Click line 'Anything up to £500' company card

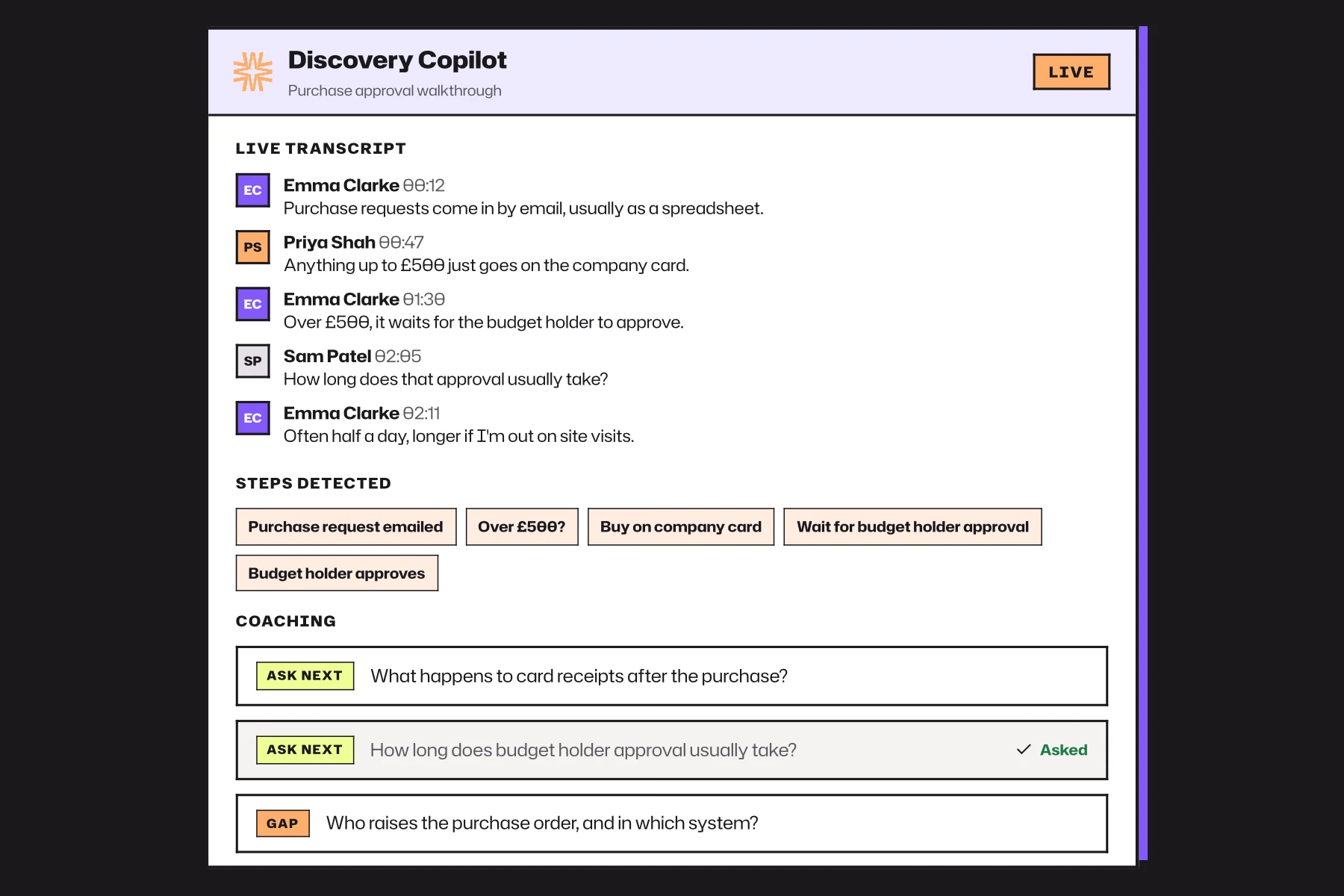click(x=486, y=265)
